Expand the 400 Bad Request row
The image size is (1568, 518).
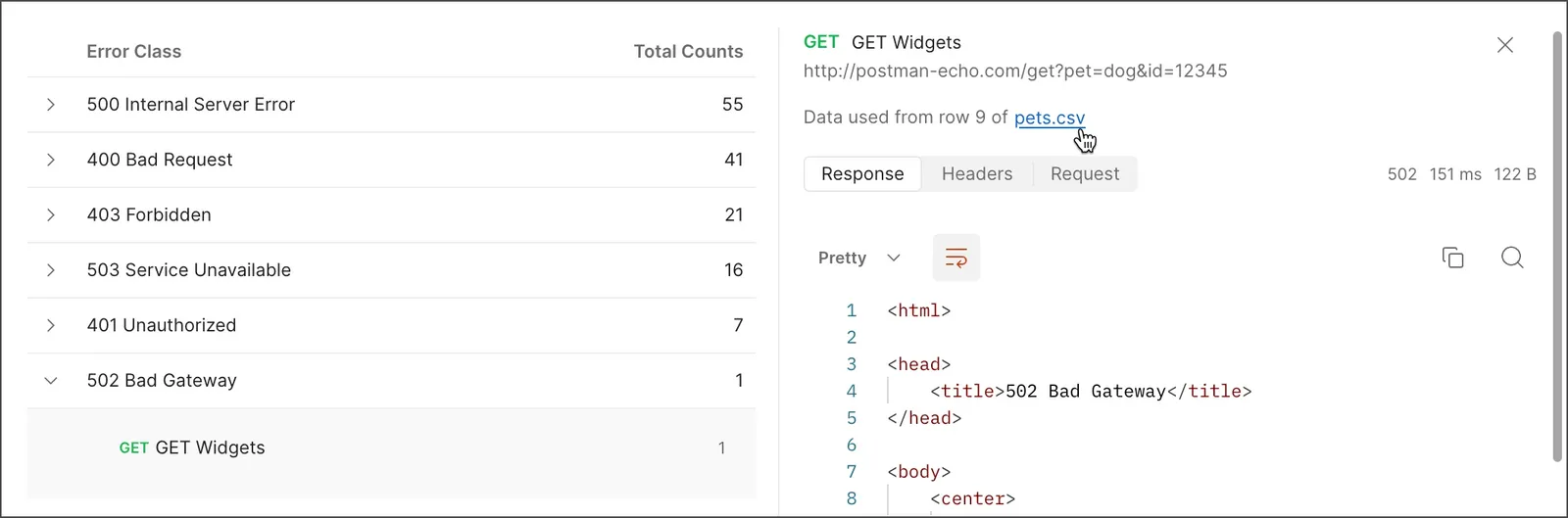[x=51, y=160]
